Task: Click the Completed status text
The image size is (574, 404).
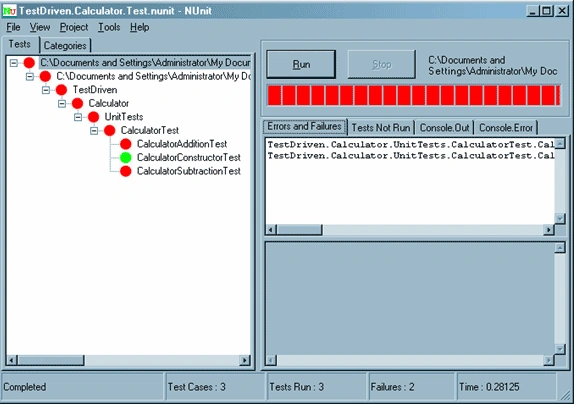Action: (25, 387)
